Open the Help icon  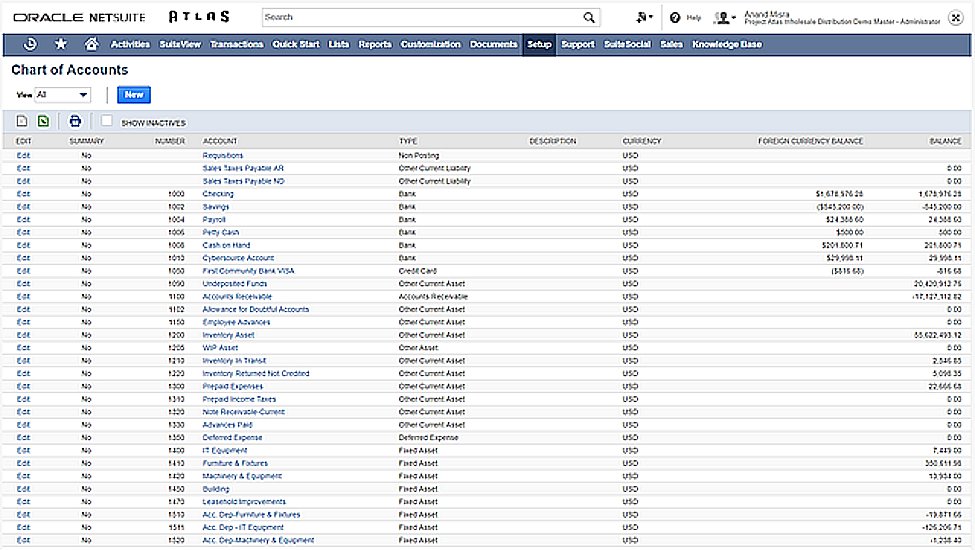[676, 17]
